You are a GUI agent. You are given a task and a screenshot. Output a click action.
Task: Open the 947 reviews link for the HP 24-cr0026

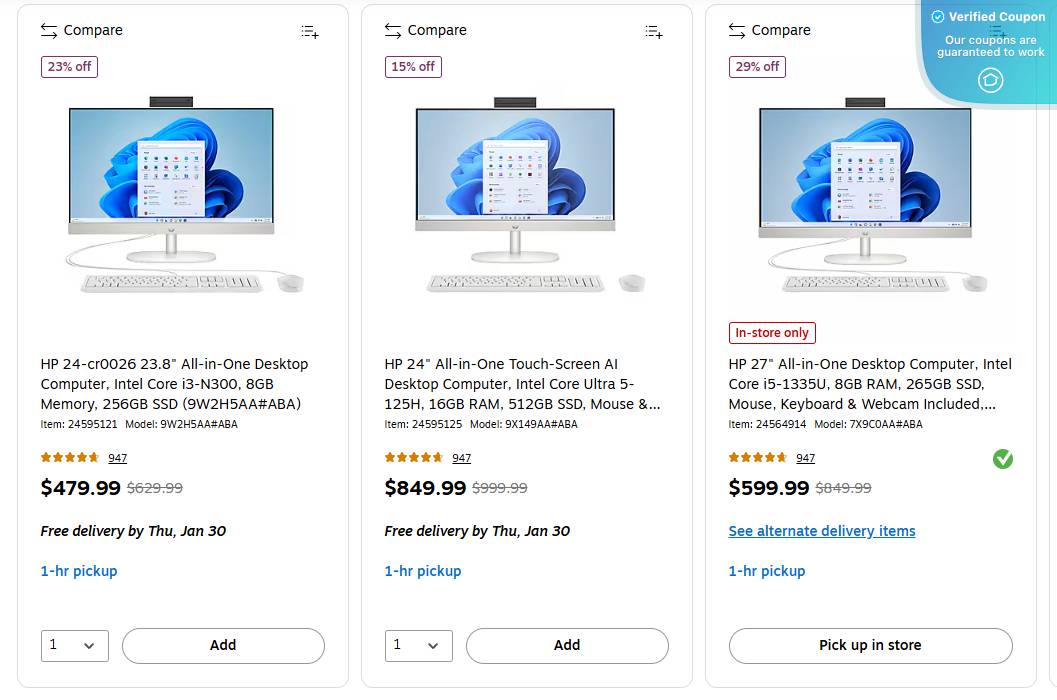click(x=117, y=458)
